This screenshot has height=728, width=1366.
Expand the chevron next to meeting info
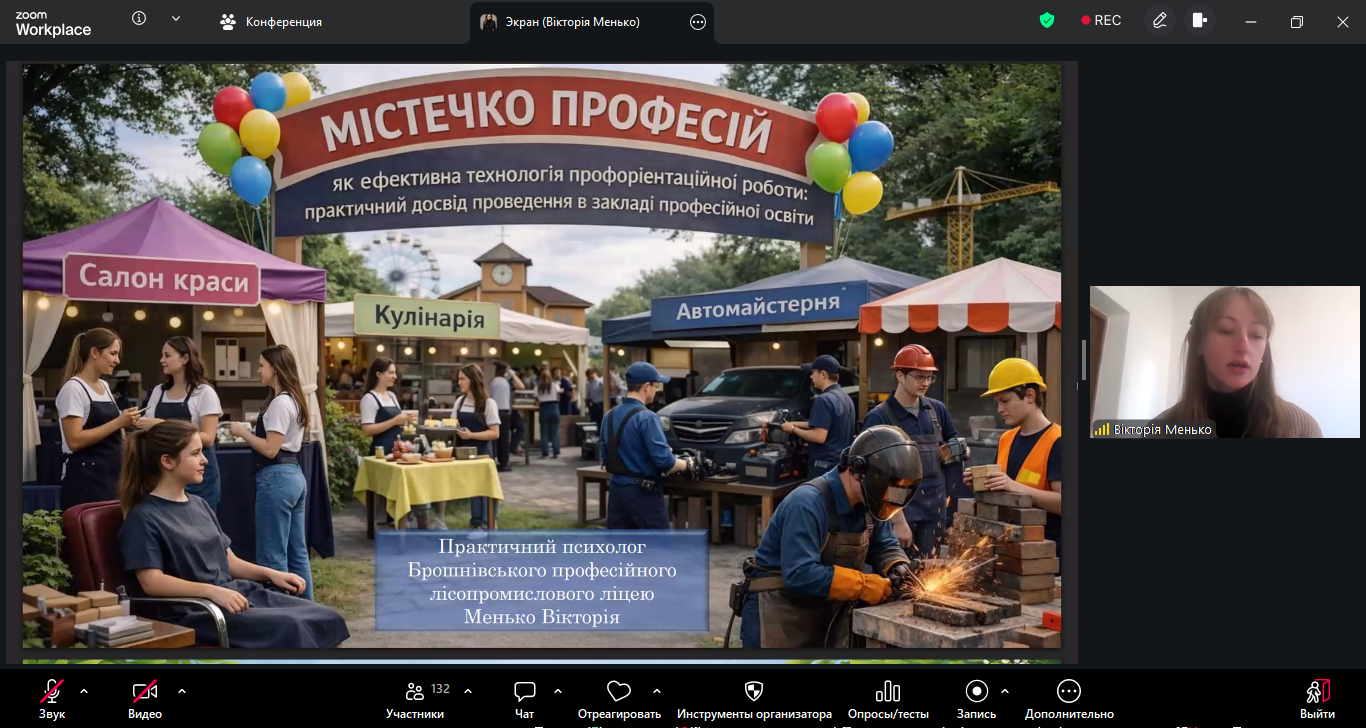pos(176,19)
